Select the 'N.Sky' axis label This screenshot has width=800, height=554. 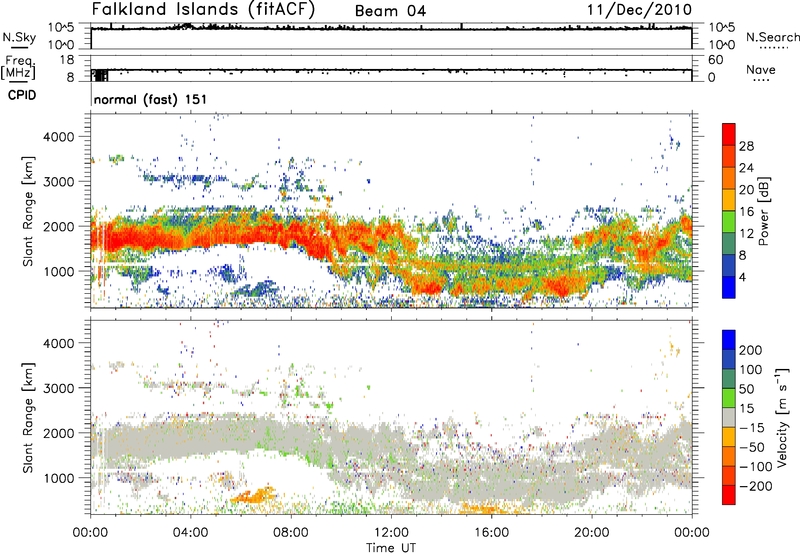click(19, 37)
